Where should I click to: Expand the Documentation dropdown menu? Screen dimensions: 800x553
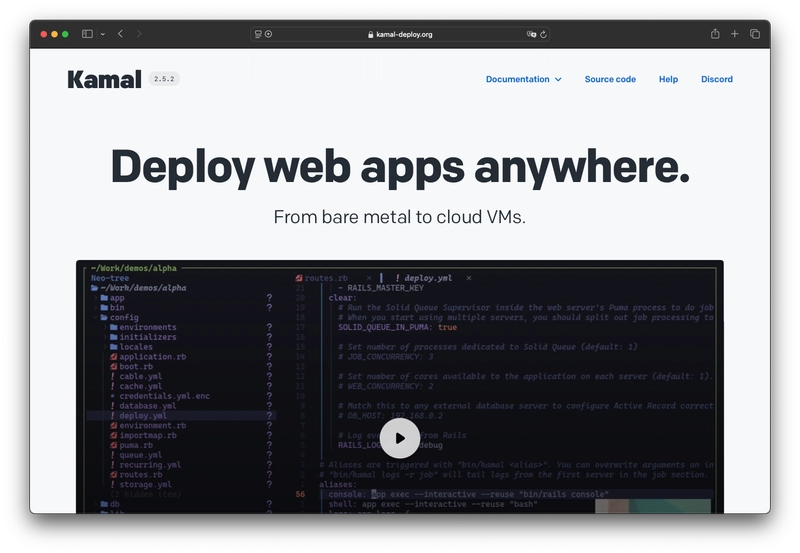point(523,79)
